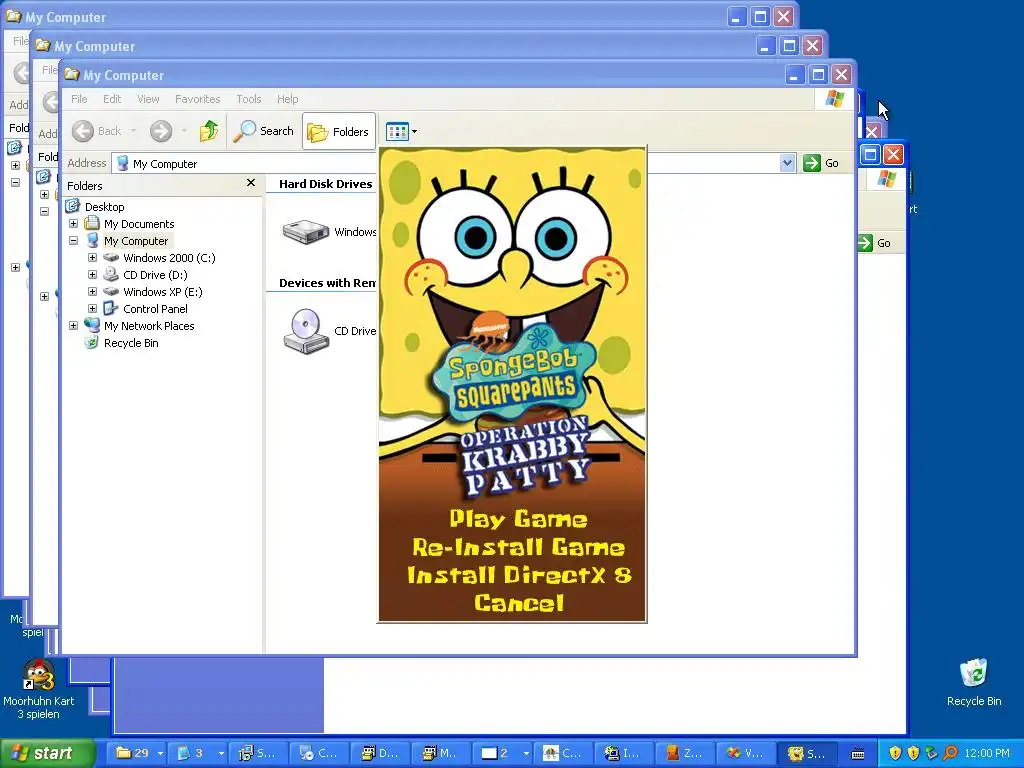
Task: Click Cancel in the SpongeBob launcher
Action: pos(519,603)
